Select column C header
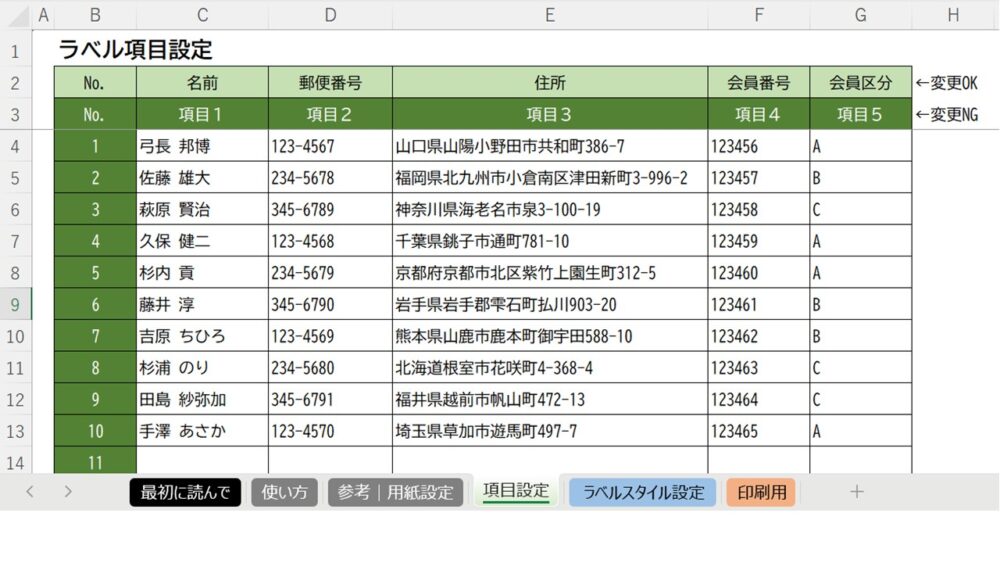This screenshot has width=1000, height=563. [202, 14]
